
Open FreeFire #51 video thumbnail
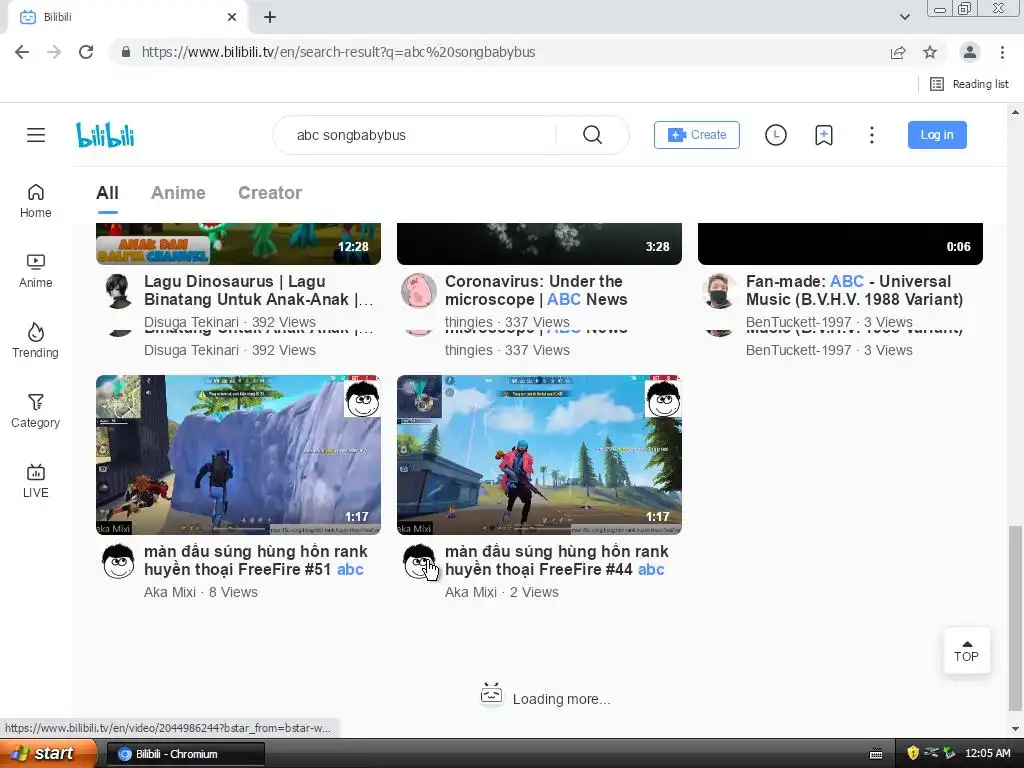point(238,455)
